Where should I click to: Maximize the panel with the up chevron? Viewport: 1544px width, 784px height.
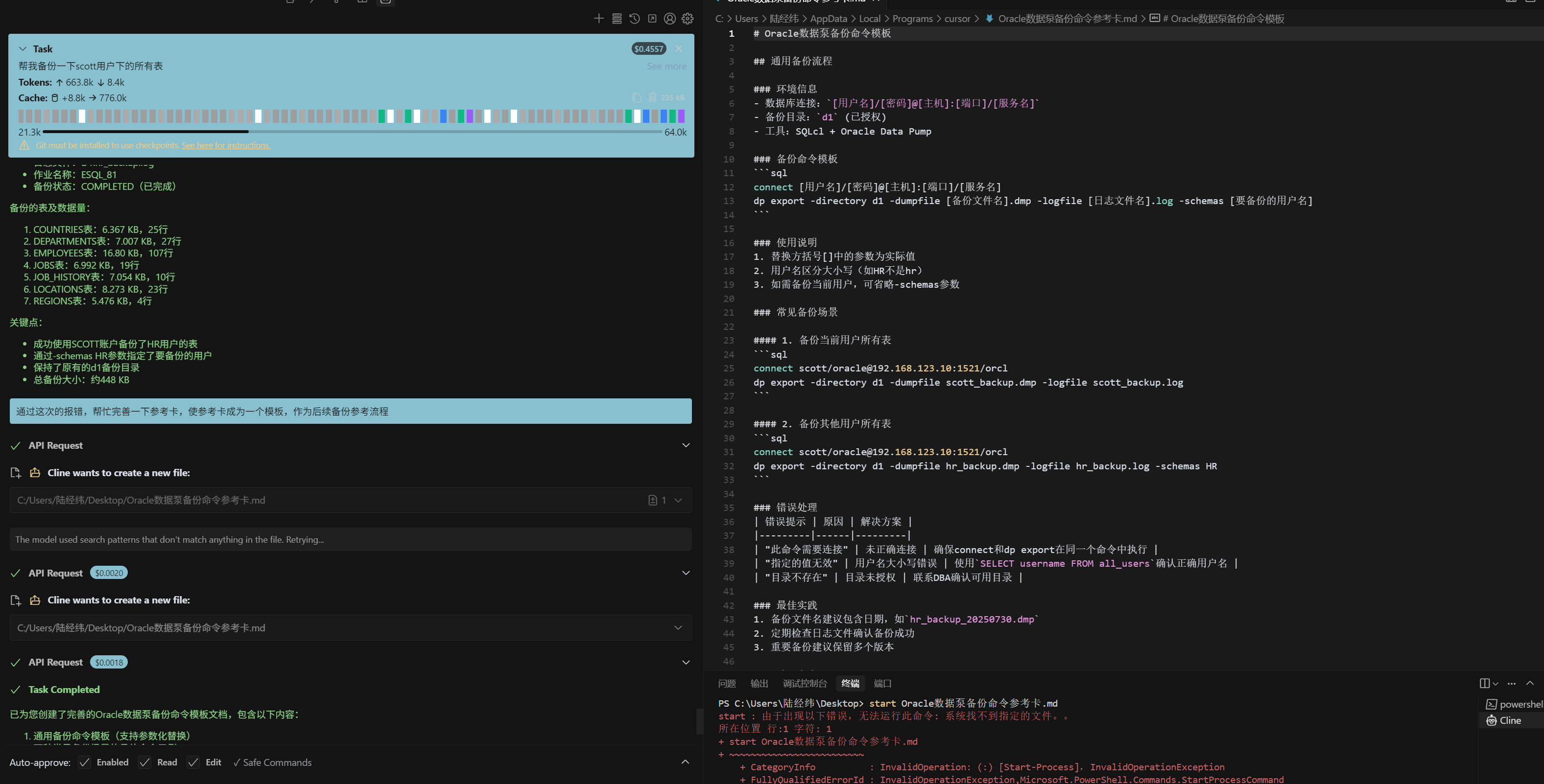pos(1530,683)
